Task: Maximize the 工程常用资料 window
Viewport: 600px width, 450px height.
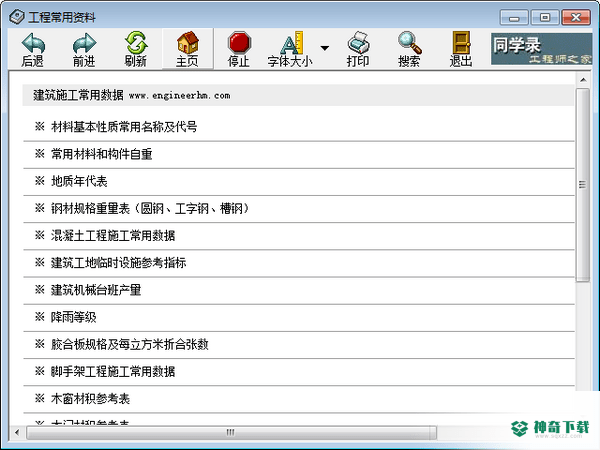Action: point(545,18)
